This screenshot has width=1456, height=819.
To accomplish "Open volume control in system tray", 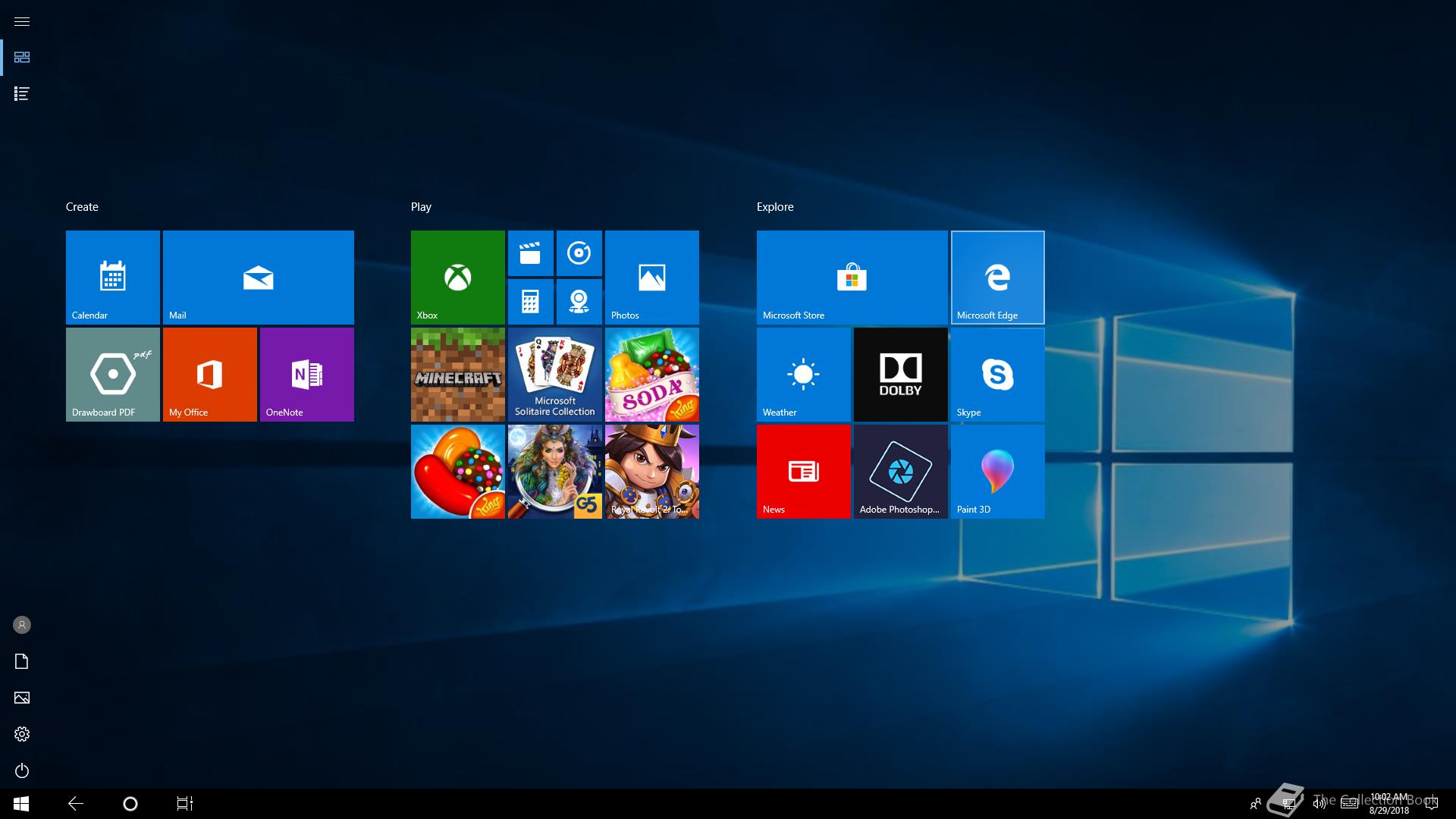I will tap(1319, 804).
